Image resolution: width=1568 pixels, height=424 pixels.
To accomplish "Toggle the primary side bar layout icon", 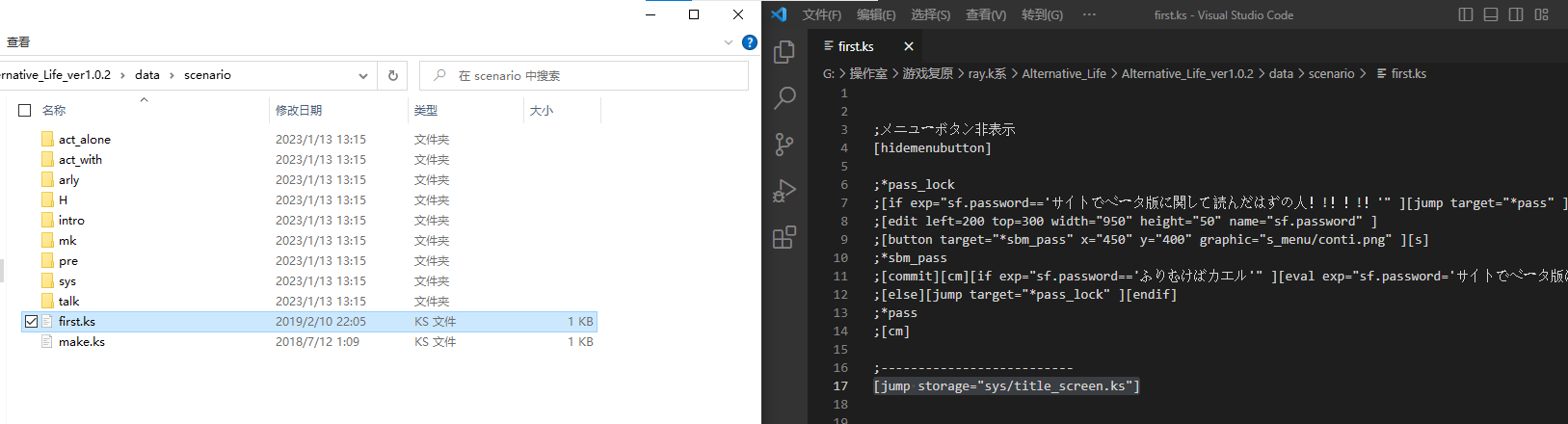I will coord(1466,14).
